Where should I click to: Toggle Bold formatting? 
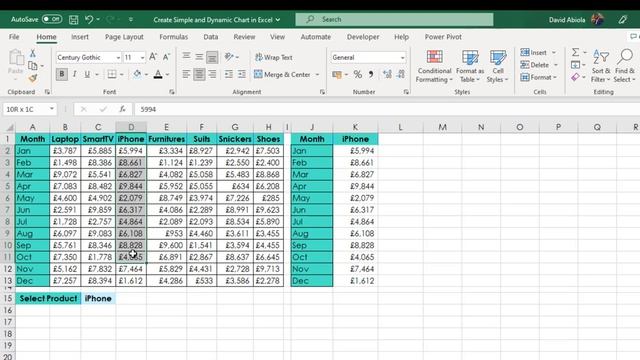pos(62,74)
